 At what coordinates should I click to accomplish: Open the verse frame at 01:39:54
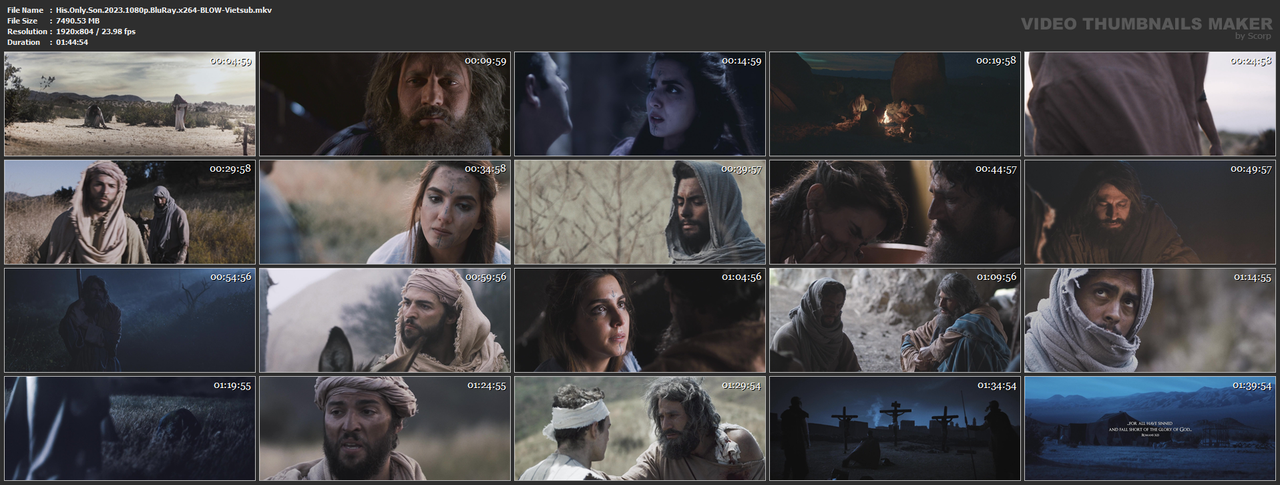(x=1150, y=428)
